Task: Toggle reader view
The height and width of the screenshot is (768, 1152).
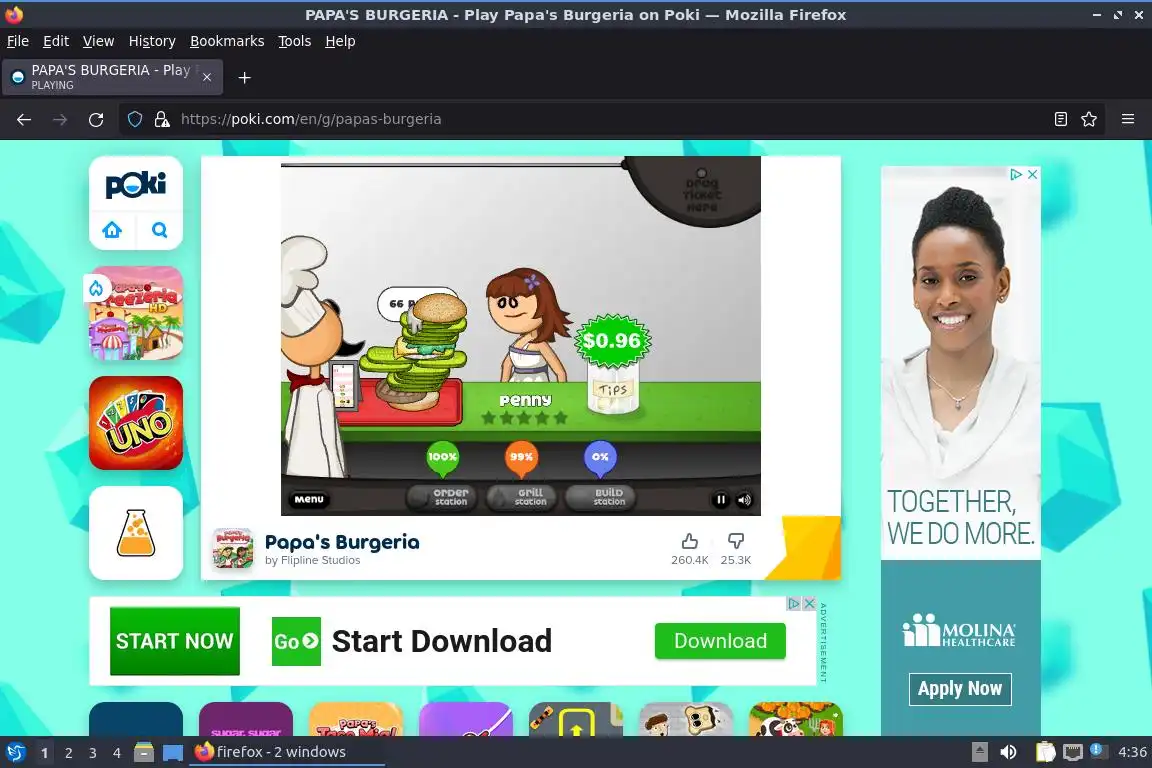Action: [x=1060, y=119]
